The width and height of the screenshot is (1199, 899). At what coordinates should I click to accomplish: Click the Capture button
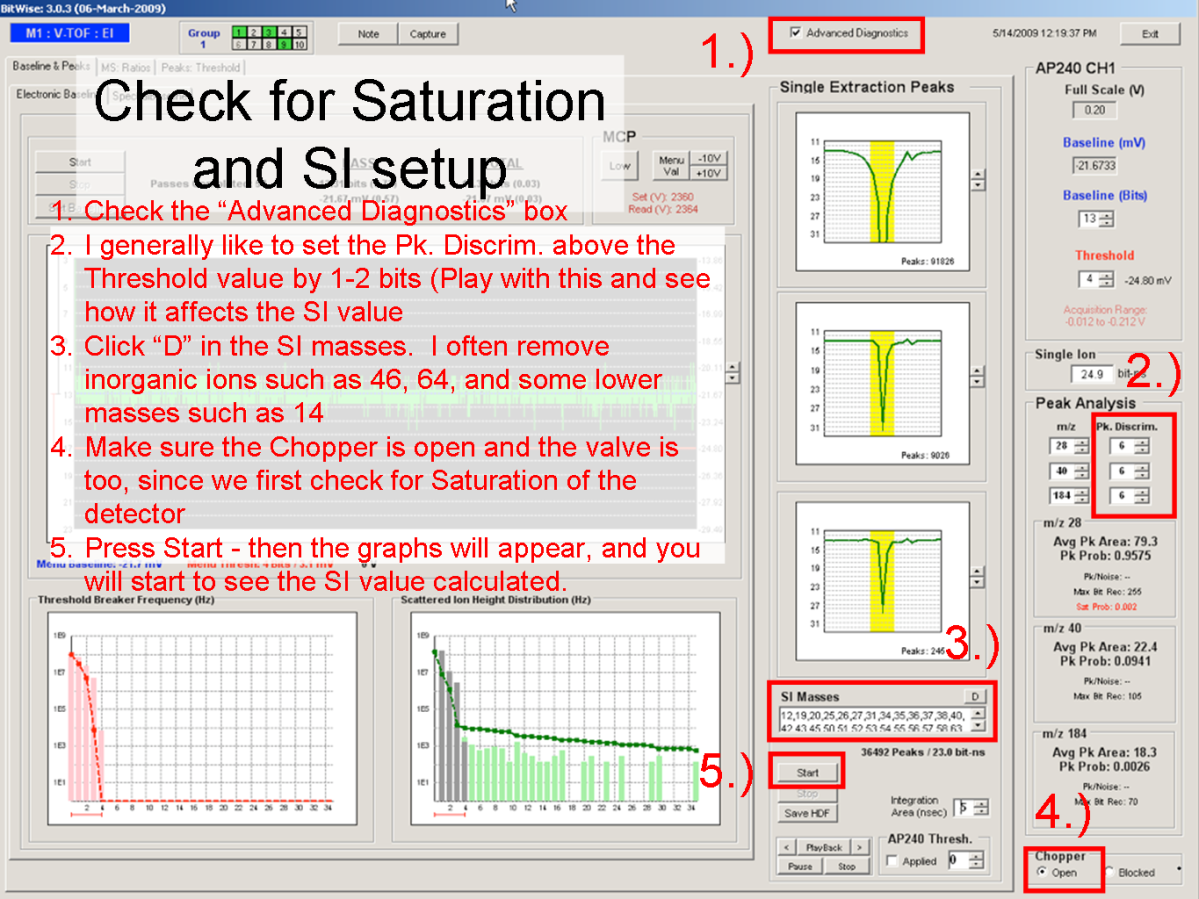[428, 34]
